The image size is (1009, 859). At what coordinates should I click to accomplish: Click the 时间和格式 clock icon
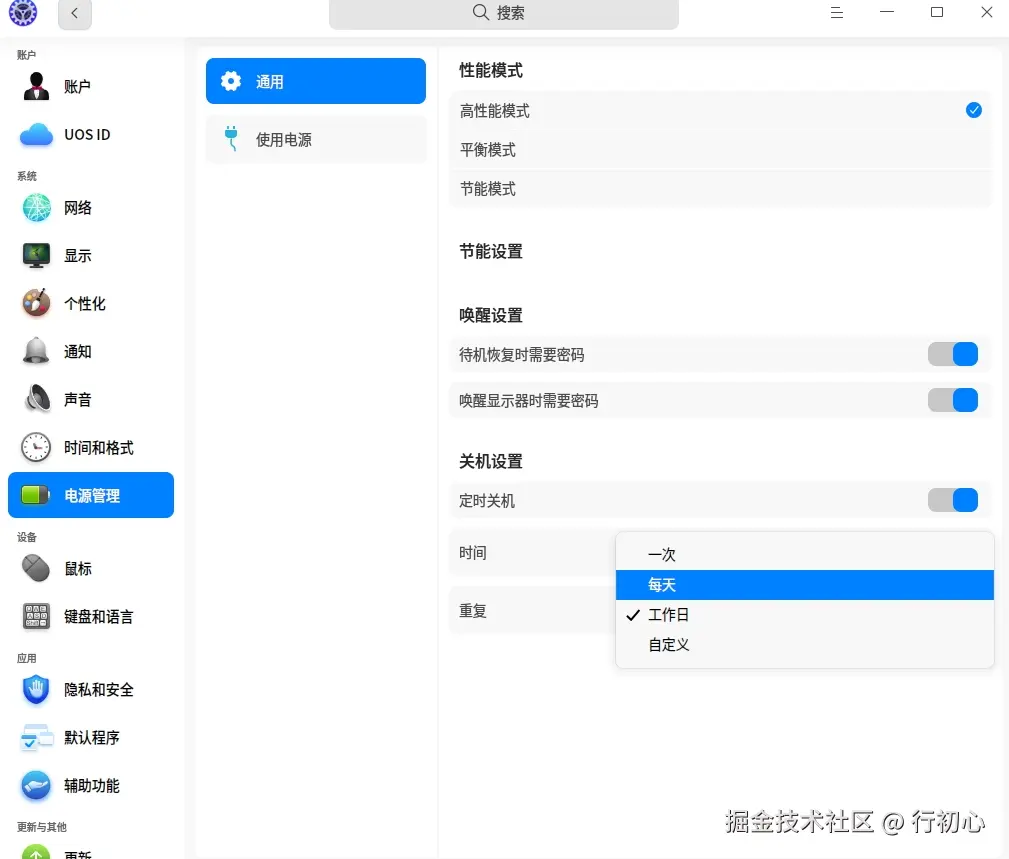tap(36, 447)
